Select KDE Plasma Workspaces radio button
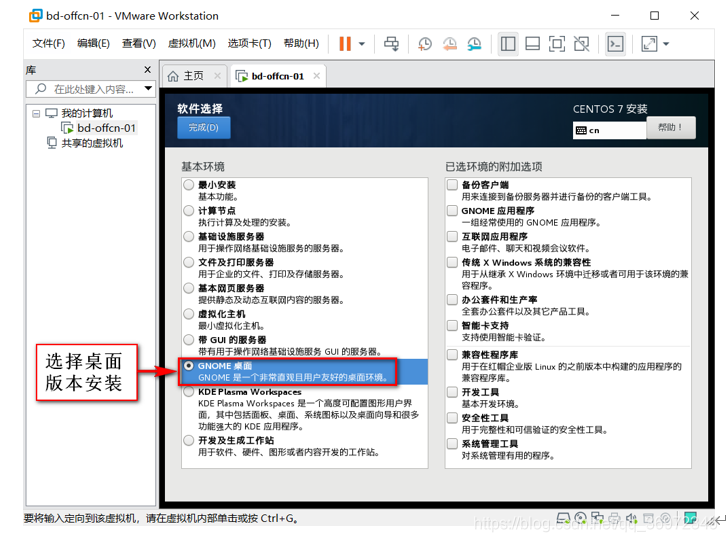This screenshot has height=542, width=727. click(x=189, y=392)
